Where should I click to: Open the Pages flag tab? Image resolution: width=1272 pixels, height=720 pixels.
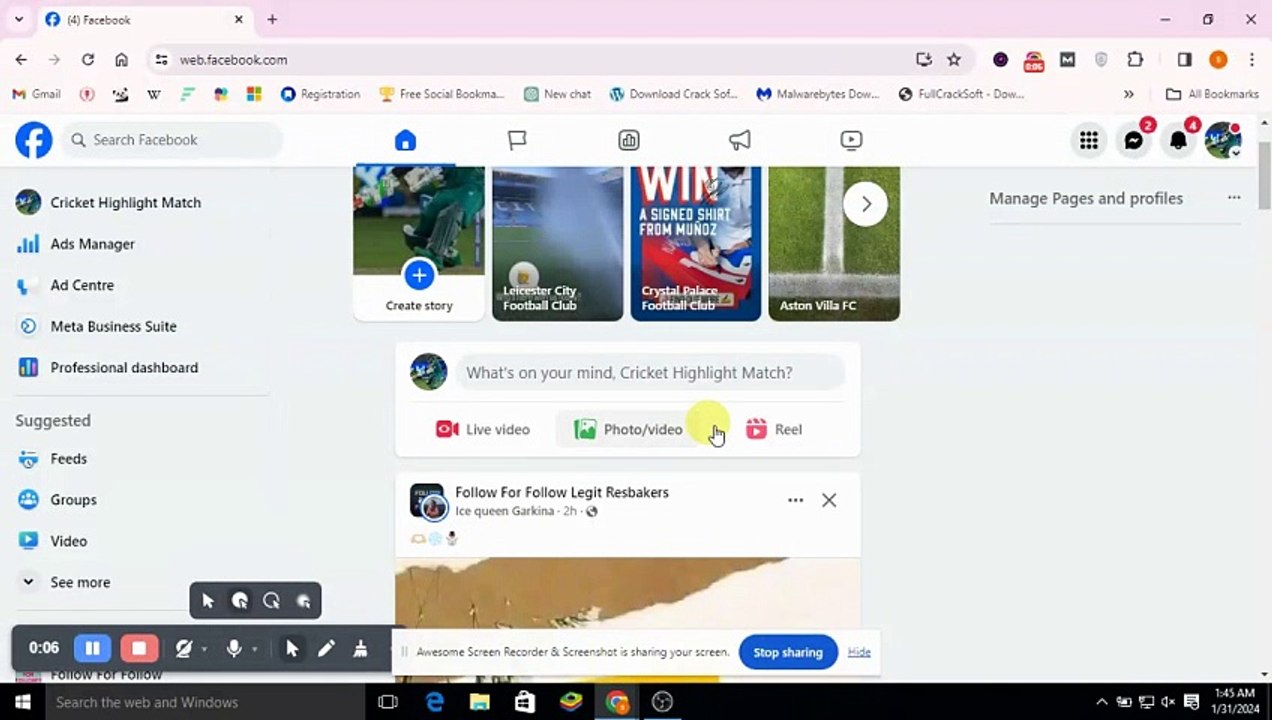coord(517,140)
